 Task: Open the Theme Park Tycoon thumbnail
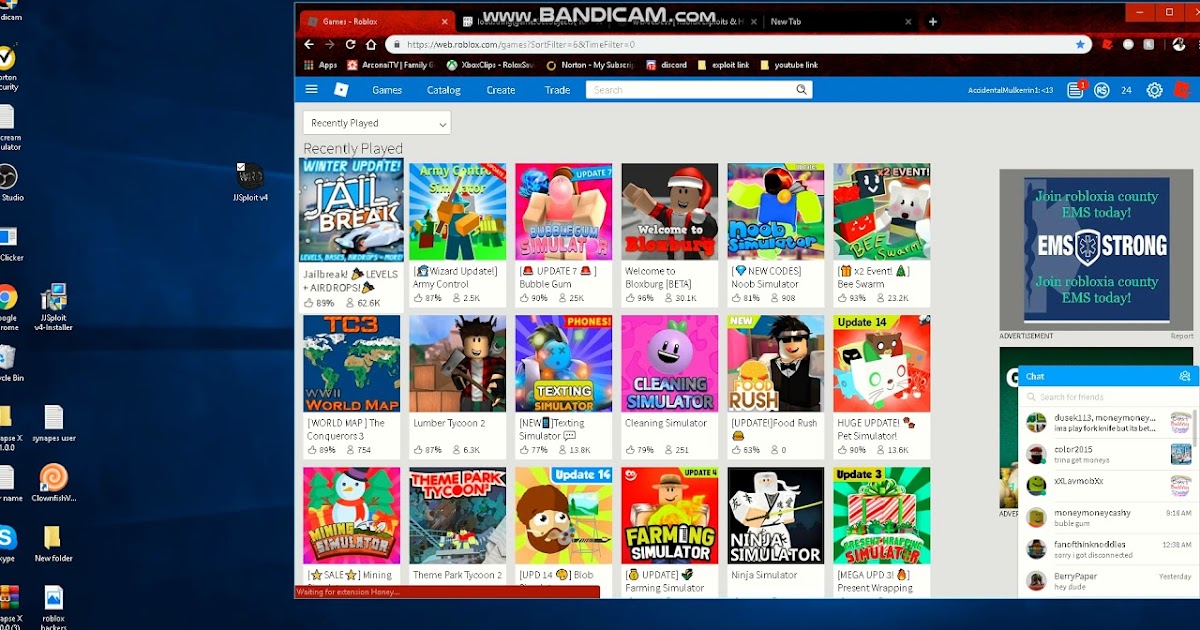pos(458,516)
